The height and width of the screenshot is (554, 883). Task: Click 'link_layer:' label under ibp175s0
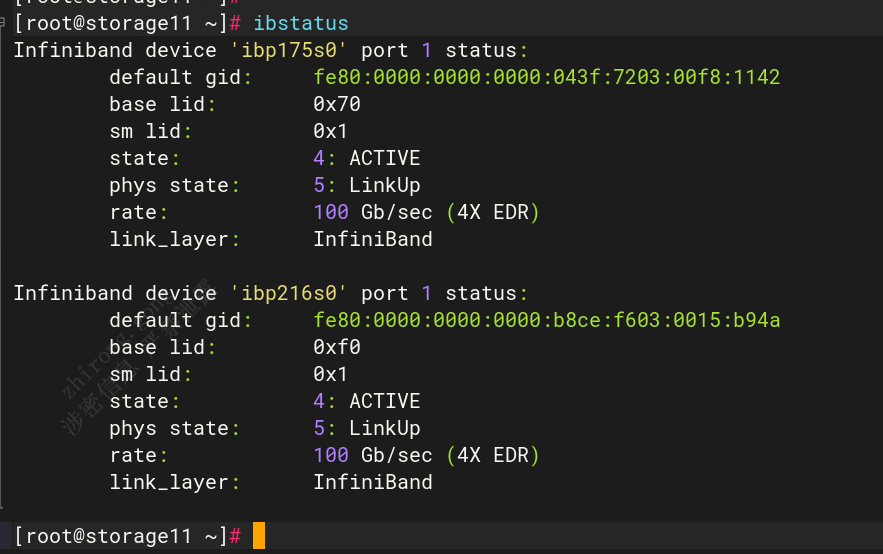point(175,239)
